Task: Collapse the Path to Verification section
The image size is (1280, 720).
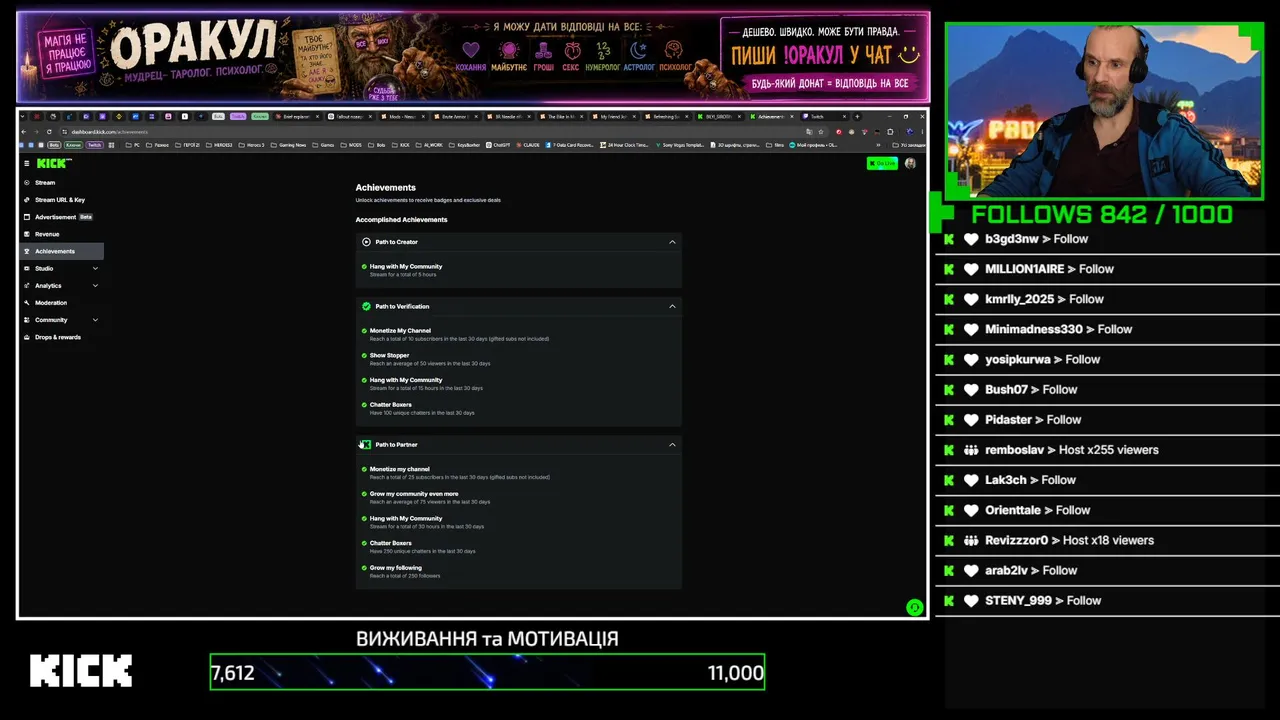Action: point(672,306)
